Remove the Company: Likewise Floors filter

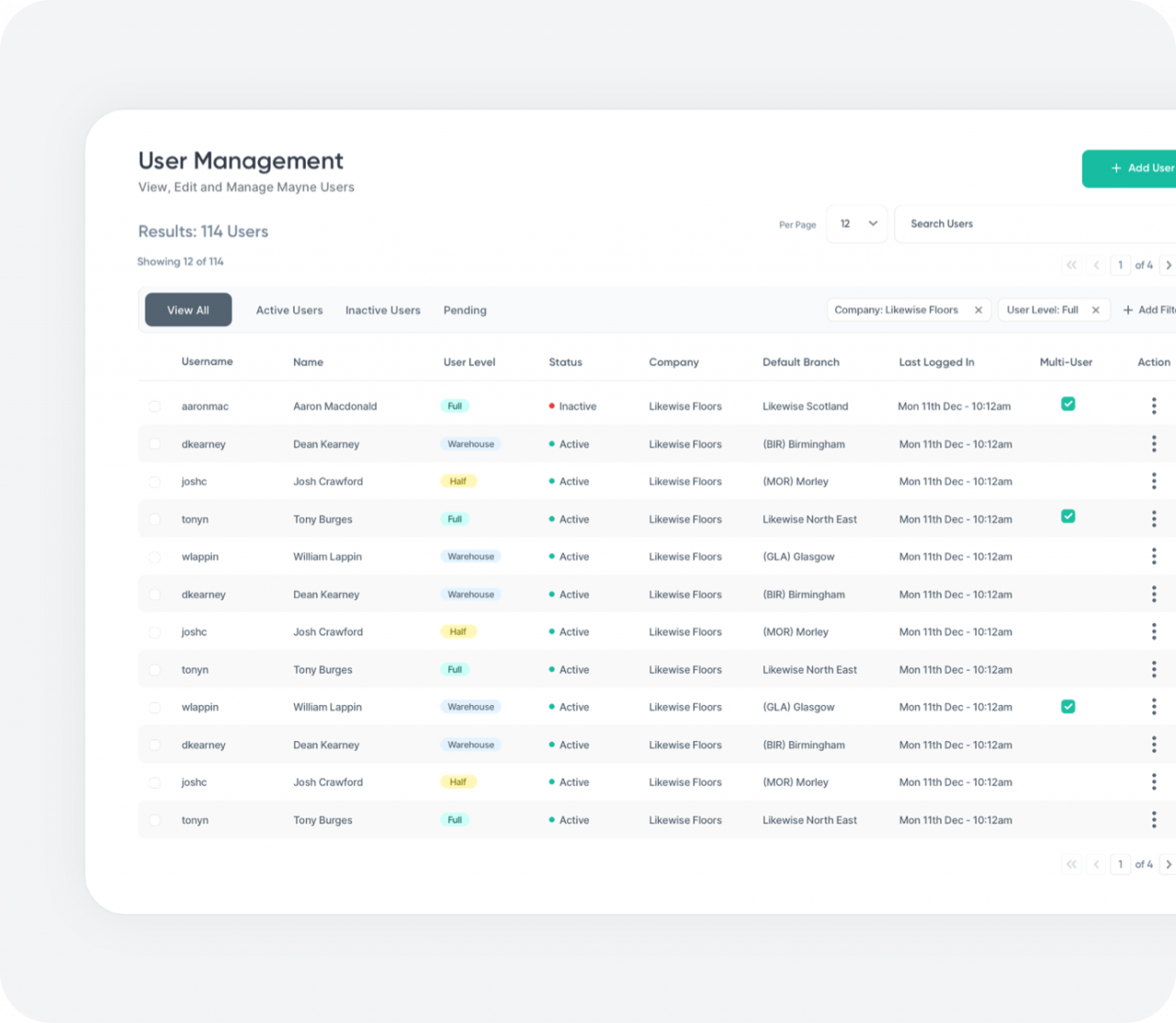click(x=978, y=311)
